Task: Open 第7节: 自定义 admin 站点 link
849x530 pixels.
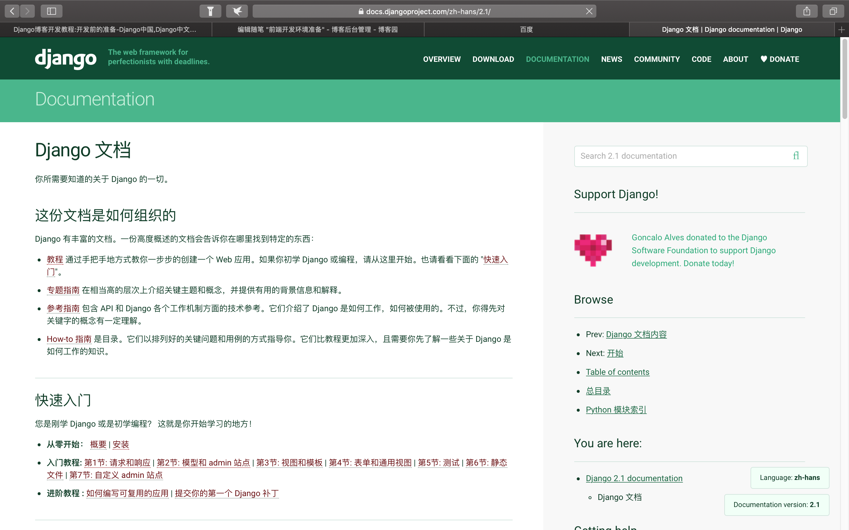Action: [116, 475]
